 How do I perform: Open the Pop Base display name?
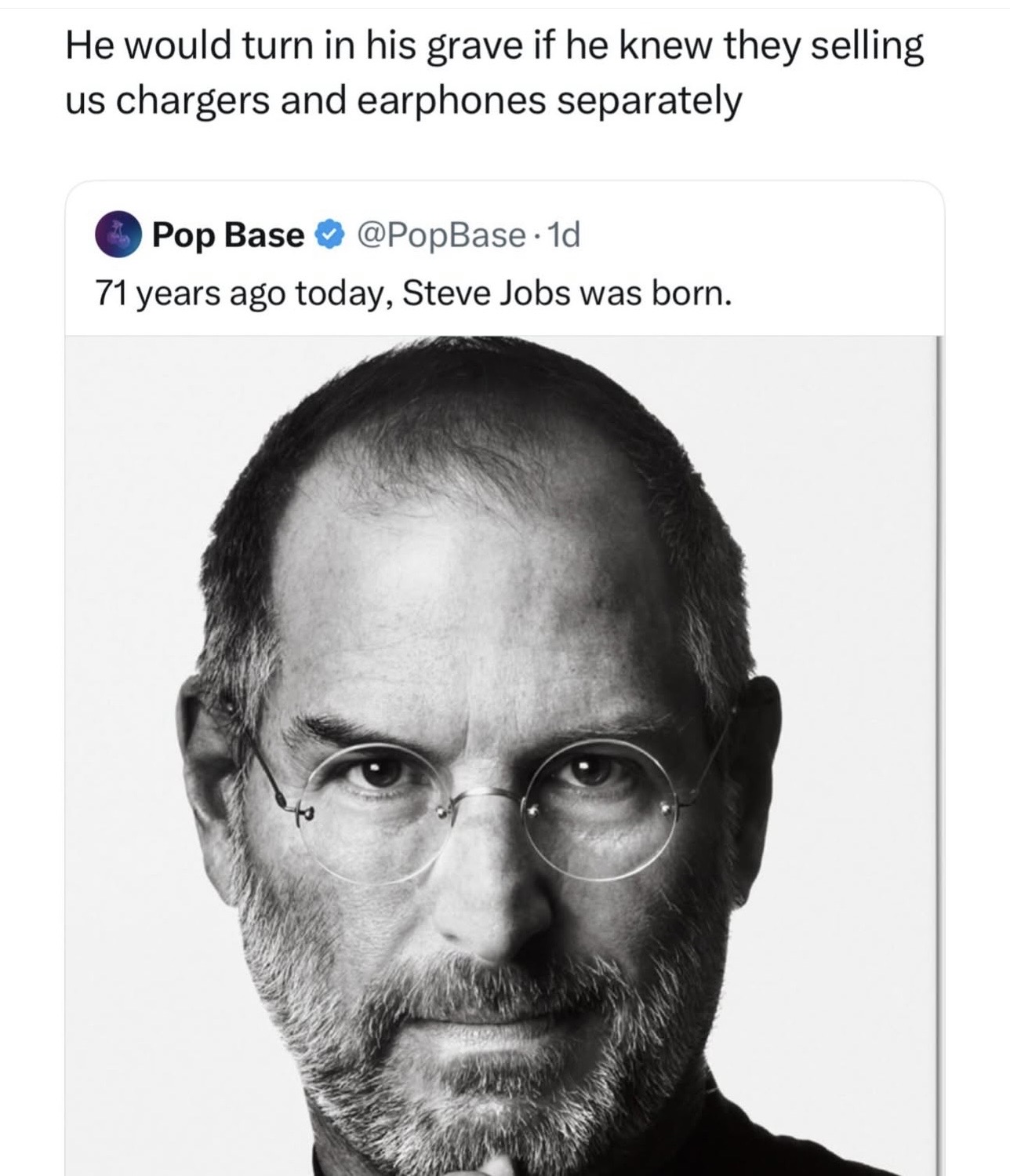[228, 235]
